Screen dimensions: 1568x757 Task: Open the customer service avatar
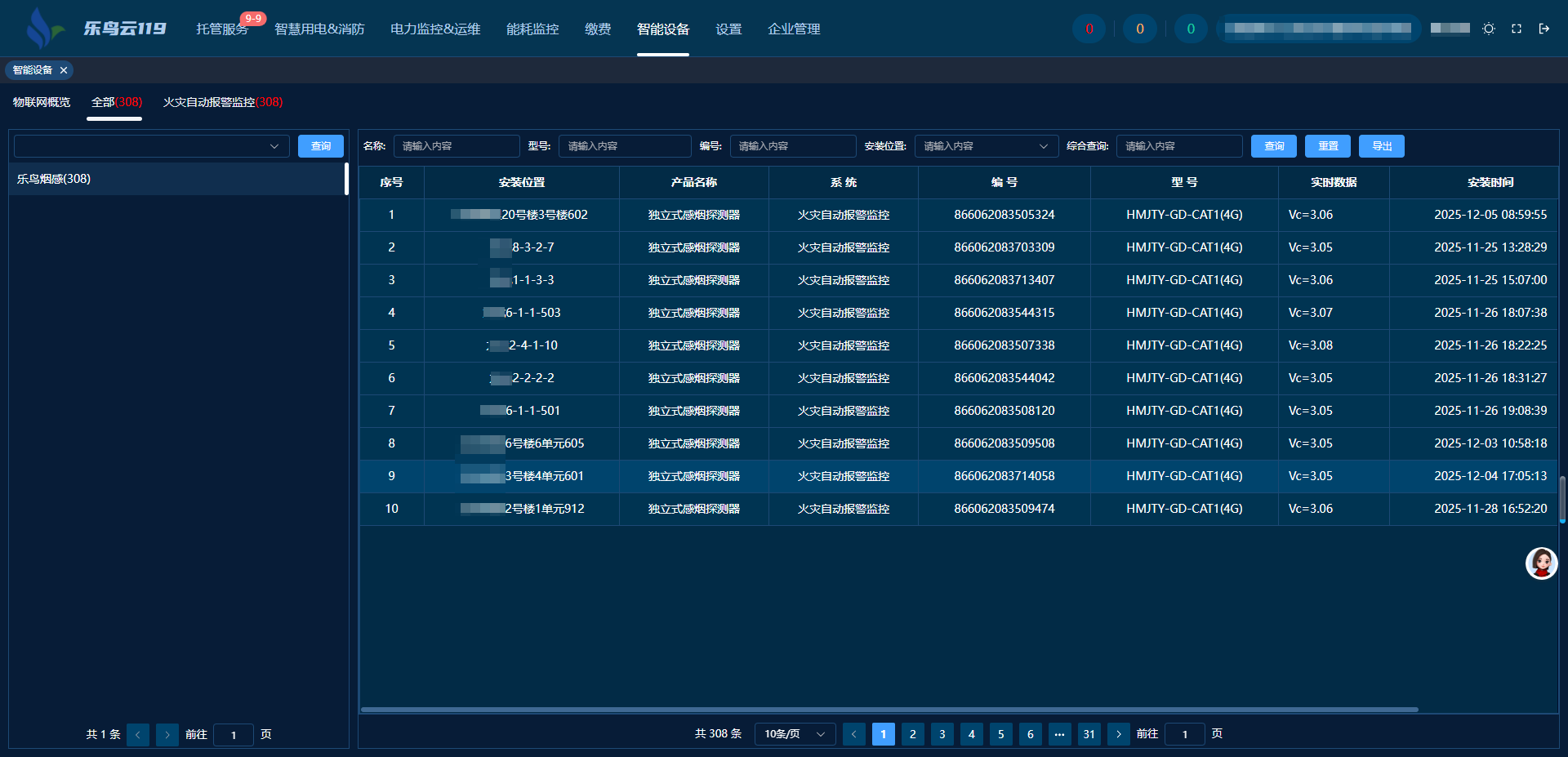tap(1541, 563)
